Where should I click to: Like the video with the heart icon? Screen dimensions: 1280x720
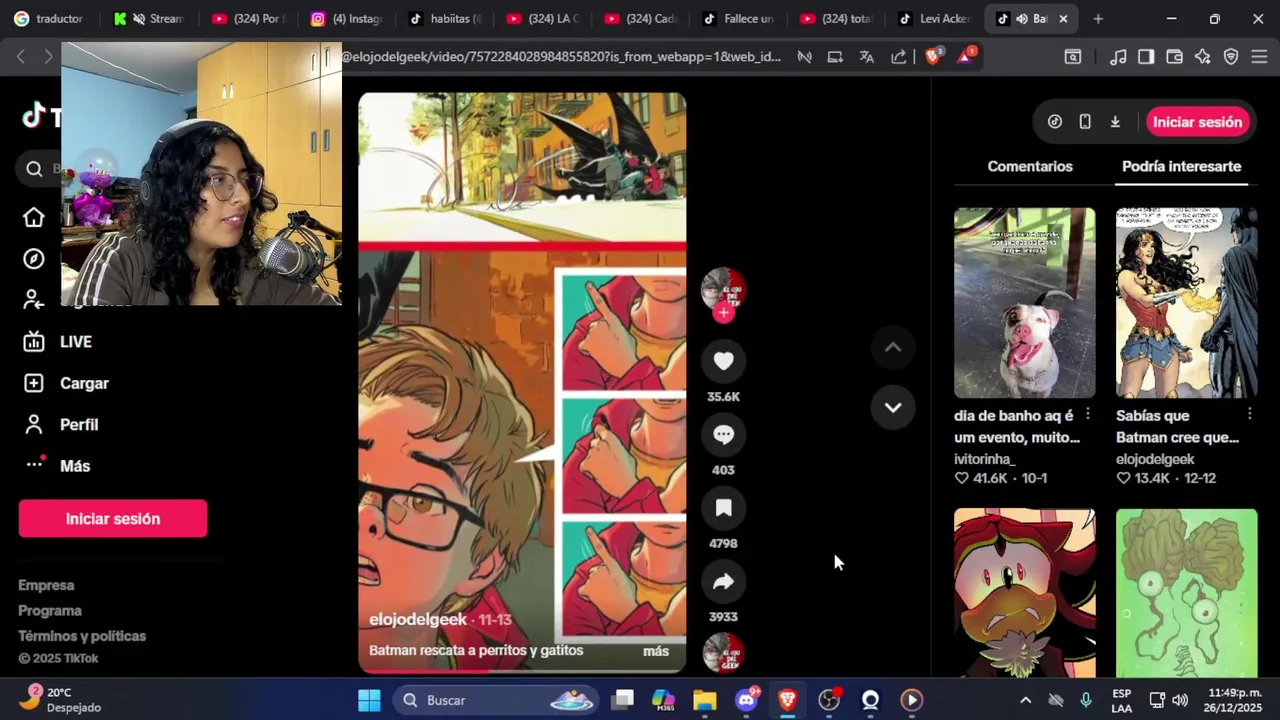(x=723, y=361)
